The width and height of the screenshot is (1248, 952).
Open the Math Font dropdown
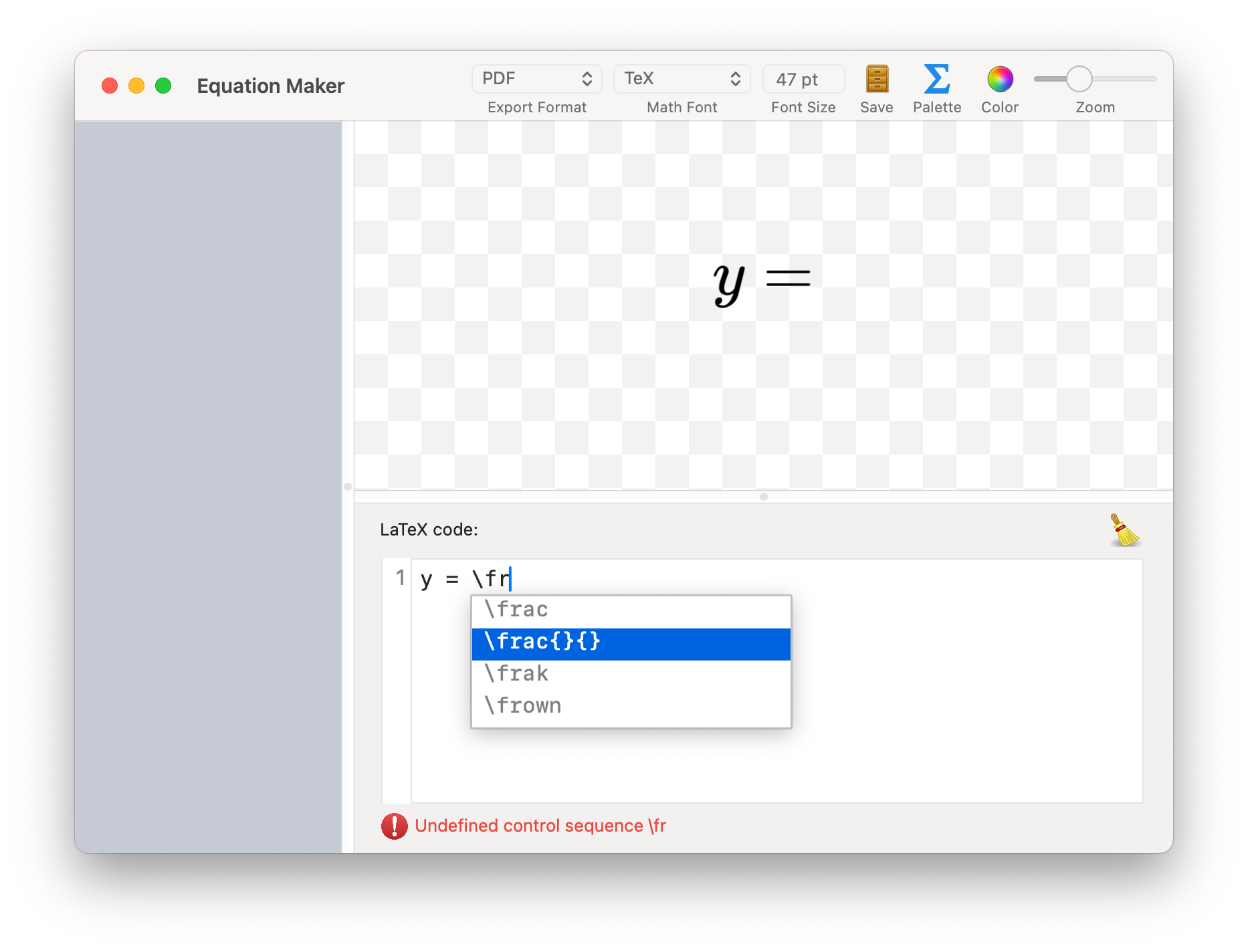pyautogui.click(x=682, y=78)
